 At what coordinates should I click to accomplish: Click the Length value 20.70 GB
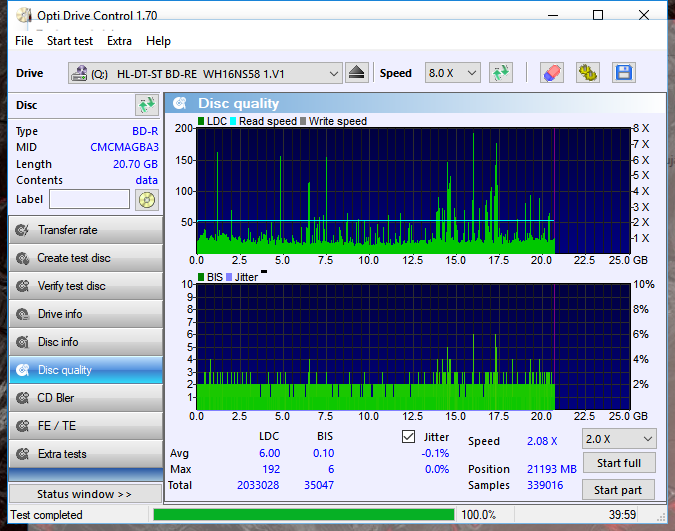[135, 164]
